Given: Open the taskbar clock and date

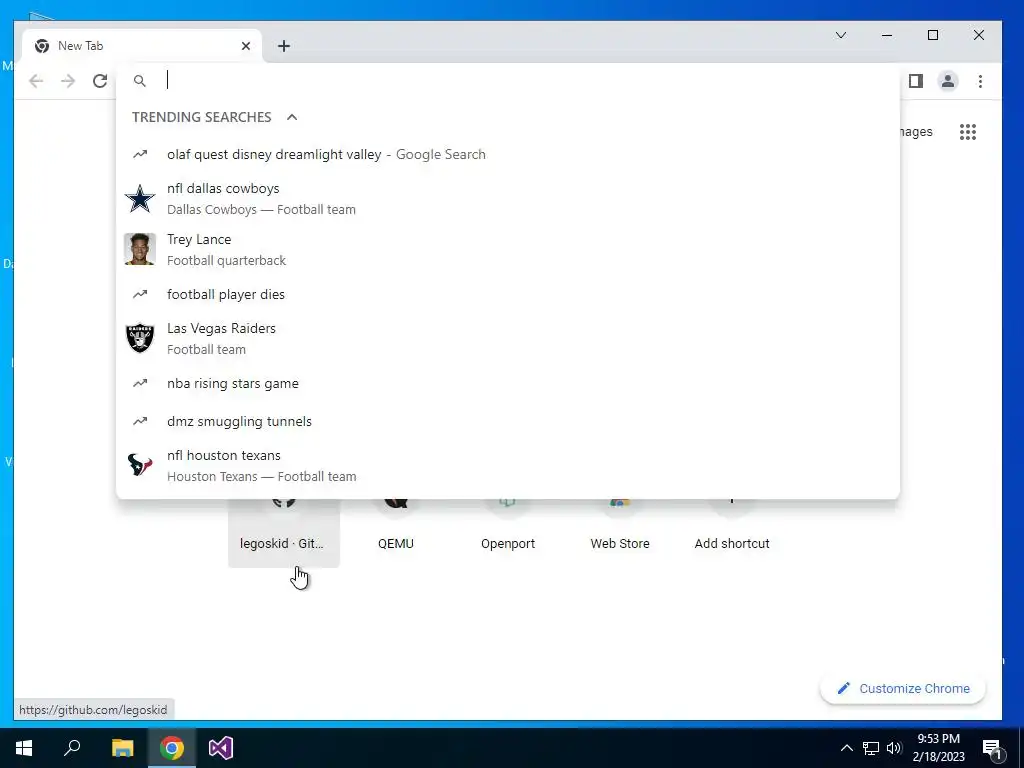Looking at the screenshot, I should [x=938, y=748].
